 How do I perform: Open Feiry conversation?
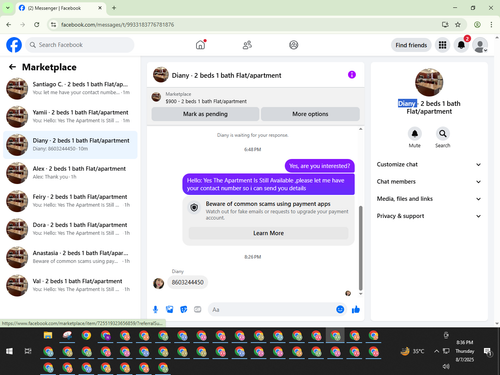click(70, 201)
